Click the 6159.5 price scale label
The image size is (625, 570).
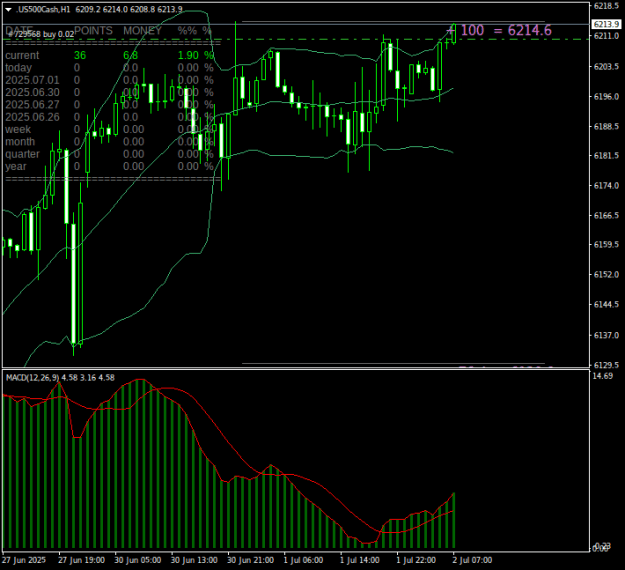pos(605,245)
